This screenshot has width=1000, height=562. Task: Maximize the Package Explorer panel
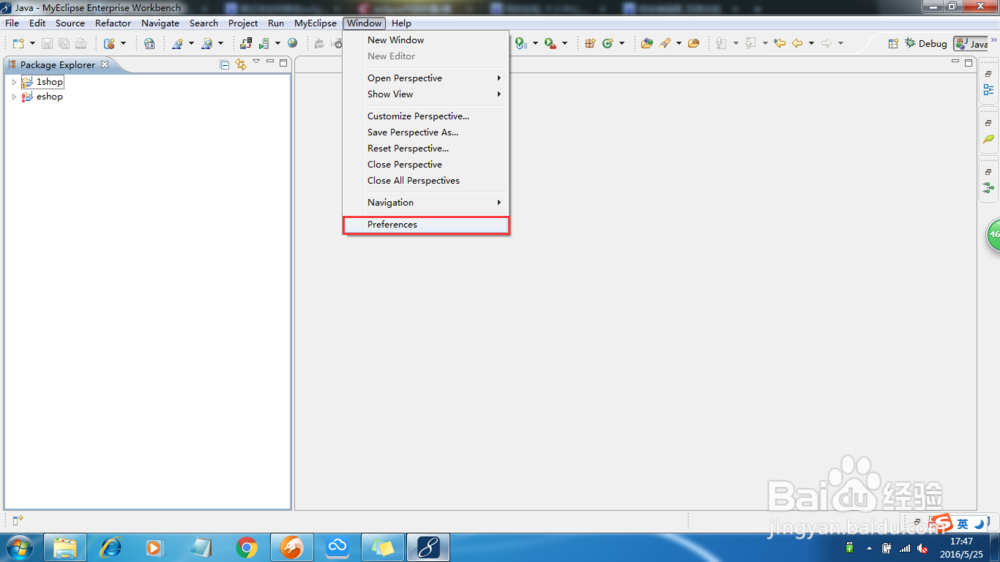coord(283,63)
